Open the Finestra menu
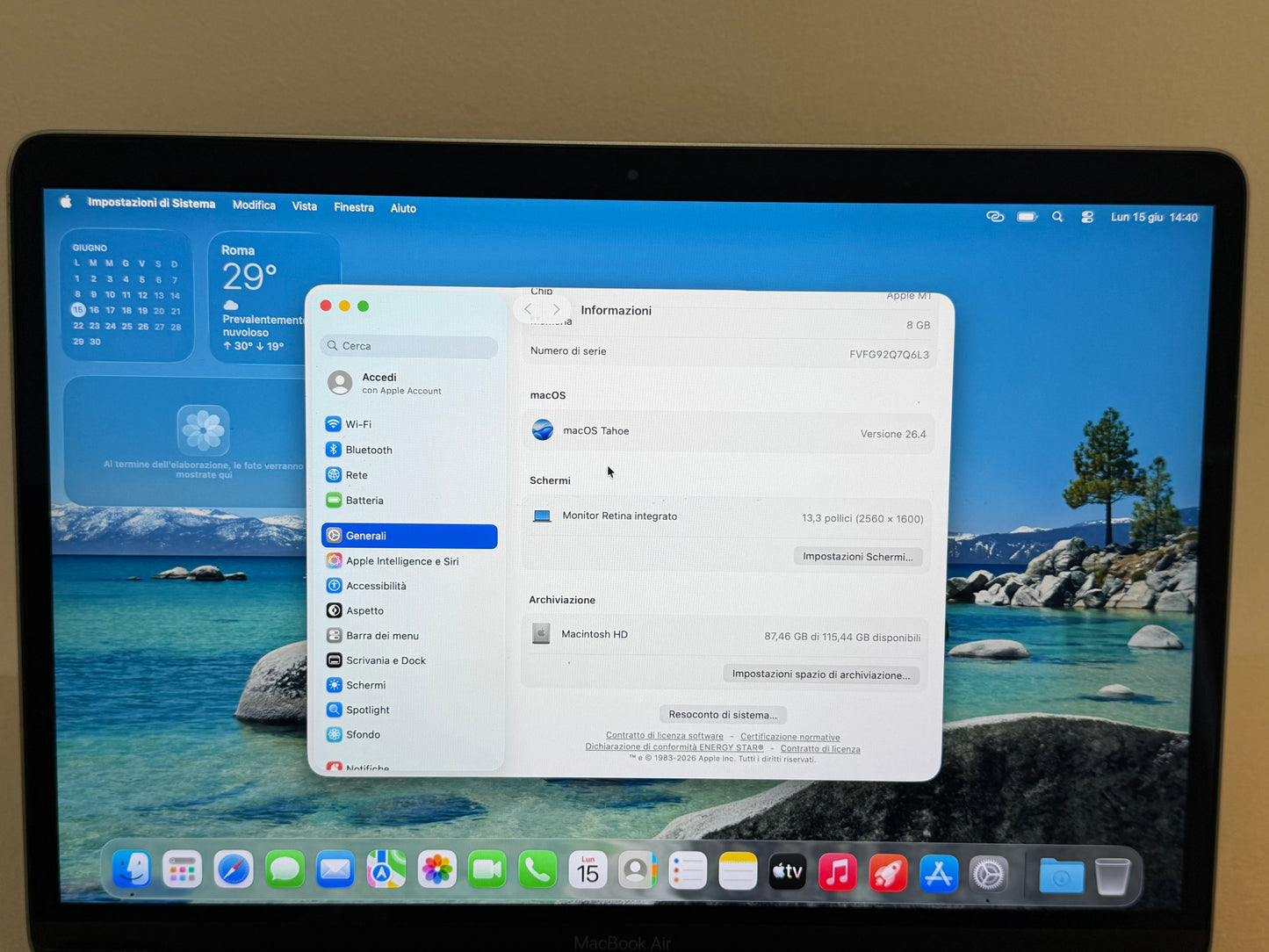The width and height of the screenshot is (1269, 952). 354,207
